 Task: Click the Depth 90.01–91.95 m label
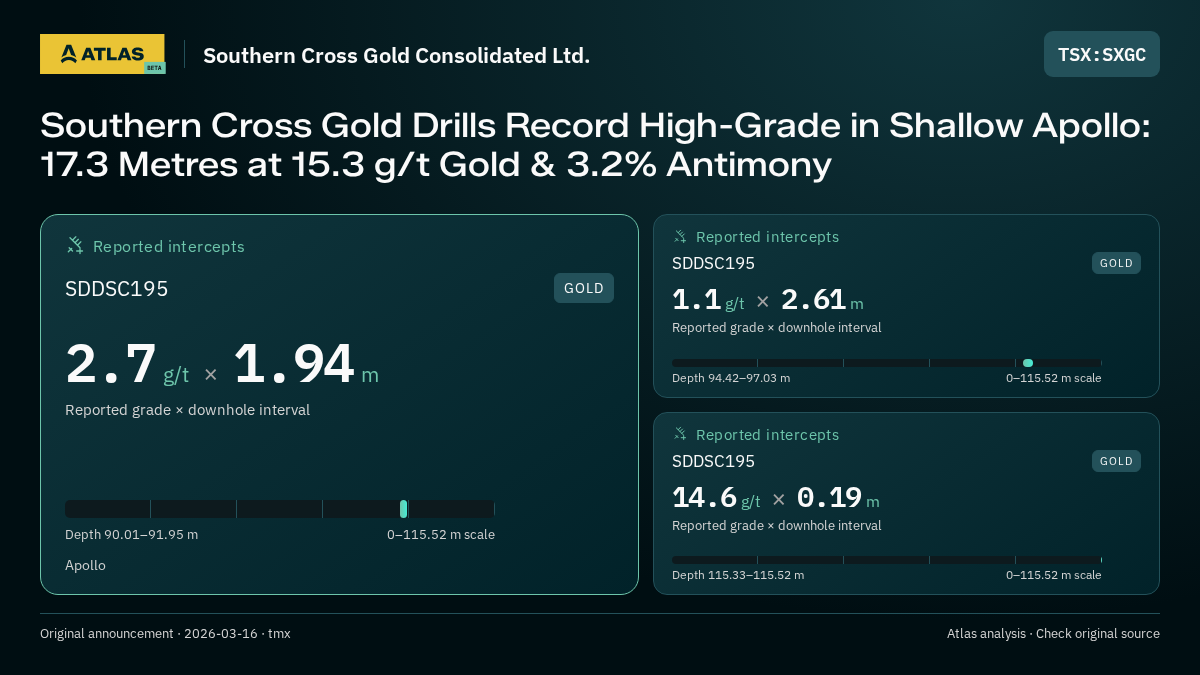pos(131,534)
